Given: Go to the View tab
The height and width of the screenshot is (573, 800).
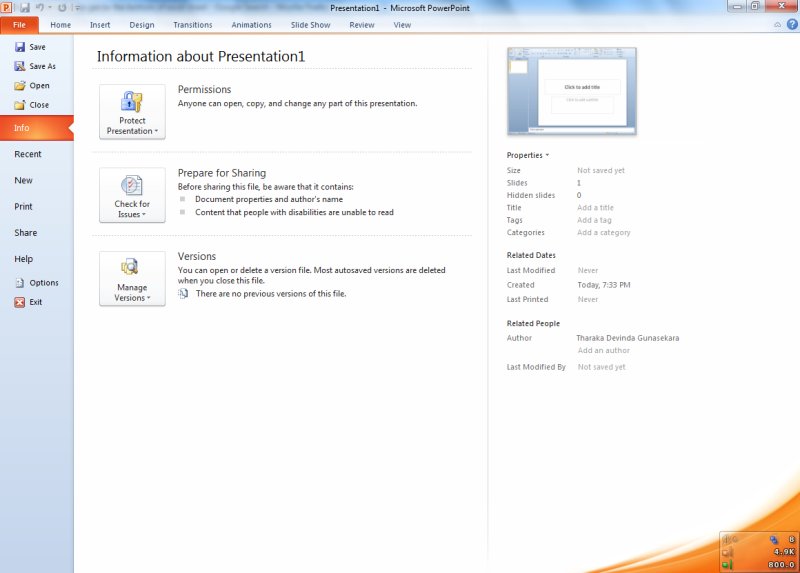Looking at the screenshot, I should pyautogui.click(x=402, y=25).
